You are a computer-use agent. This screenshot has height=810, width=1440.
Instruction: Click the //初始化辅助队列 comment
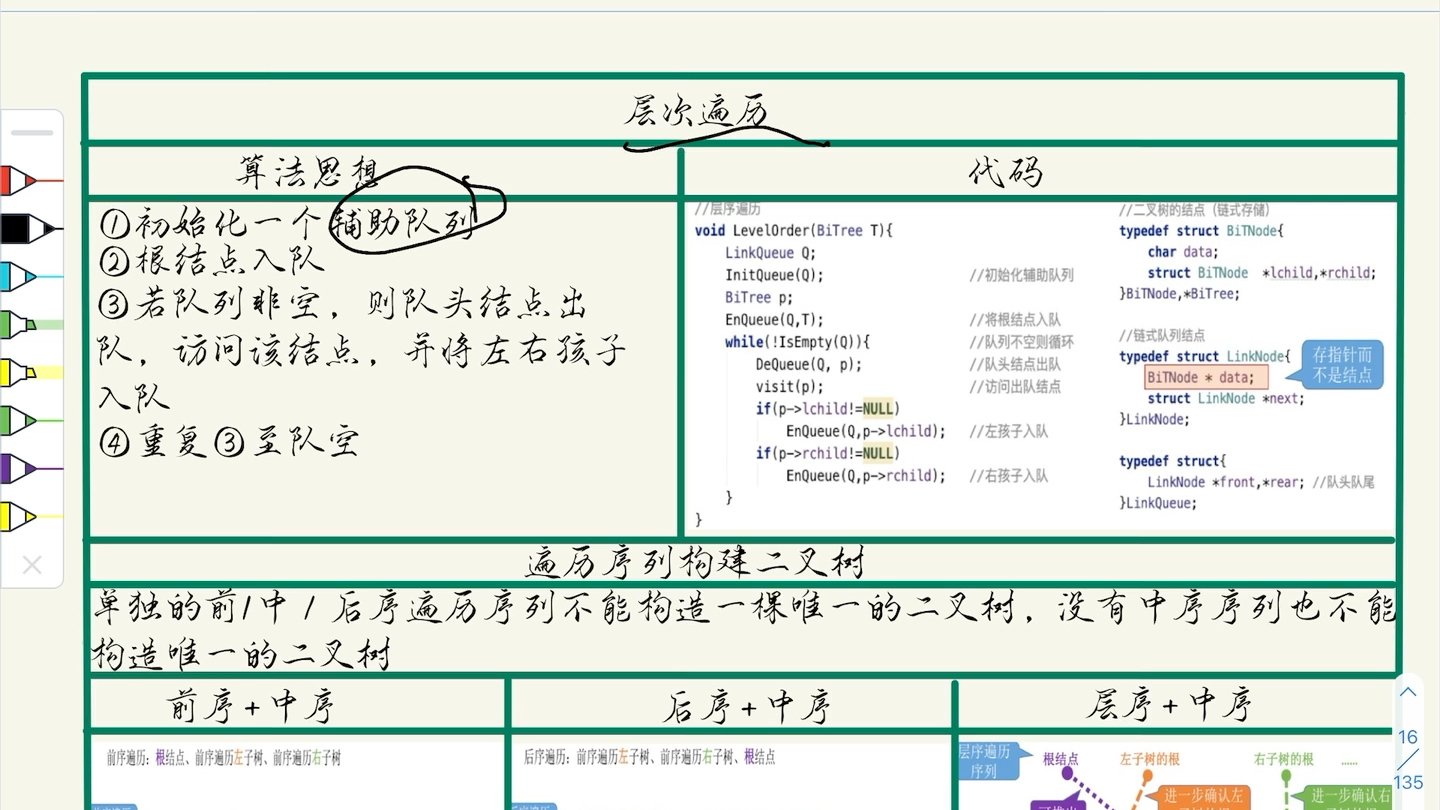pyautogui.click(x=1021, y=275)
